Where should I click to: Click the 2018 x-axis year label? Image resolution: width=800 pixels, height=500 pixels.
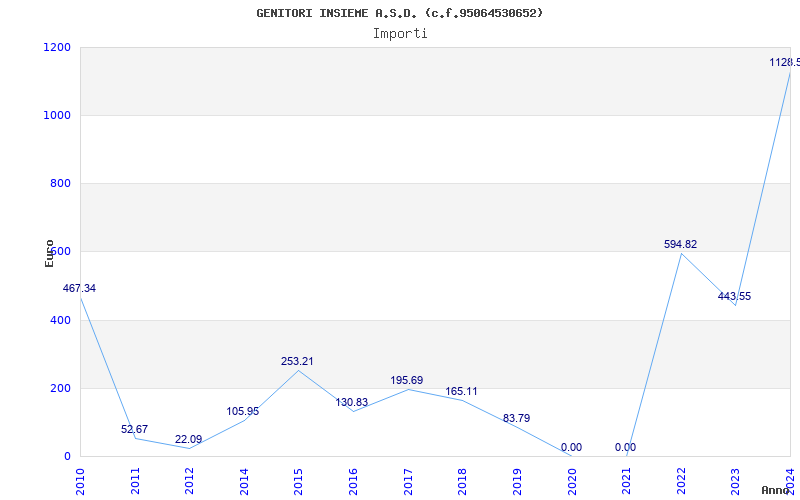(x=462, y=482)
